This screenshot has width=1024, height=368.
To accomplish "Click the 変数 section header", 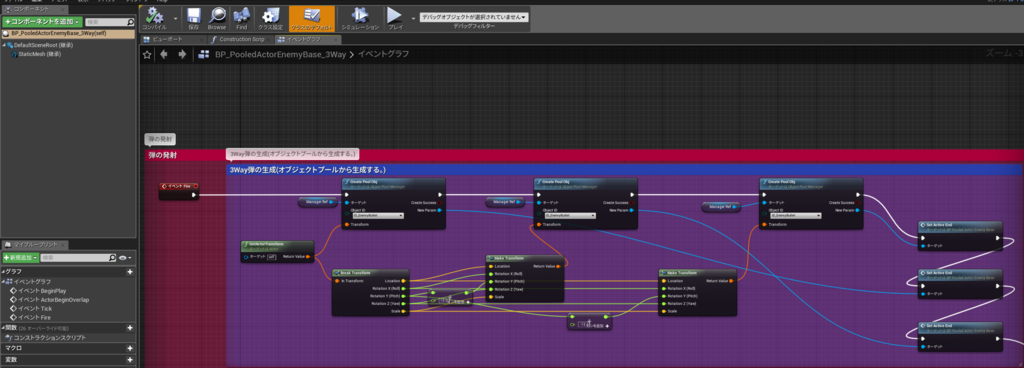I will (68, 360).
